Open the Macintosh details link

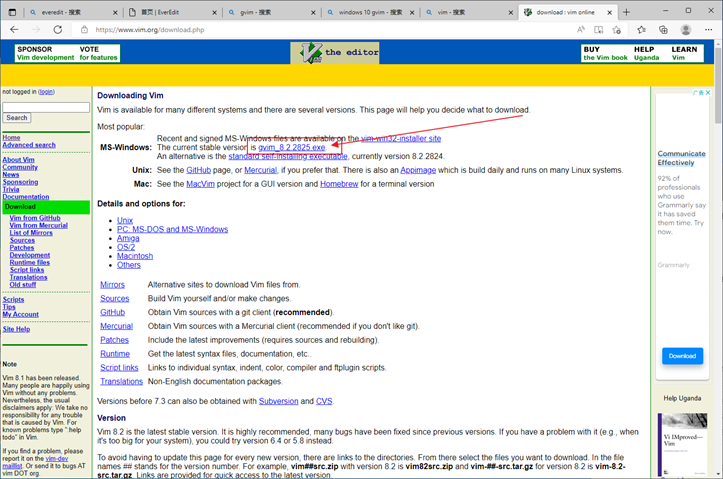pyautogui.click(x=135, y=256)
